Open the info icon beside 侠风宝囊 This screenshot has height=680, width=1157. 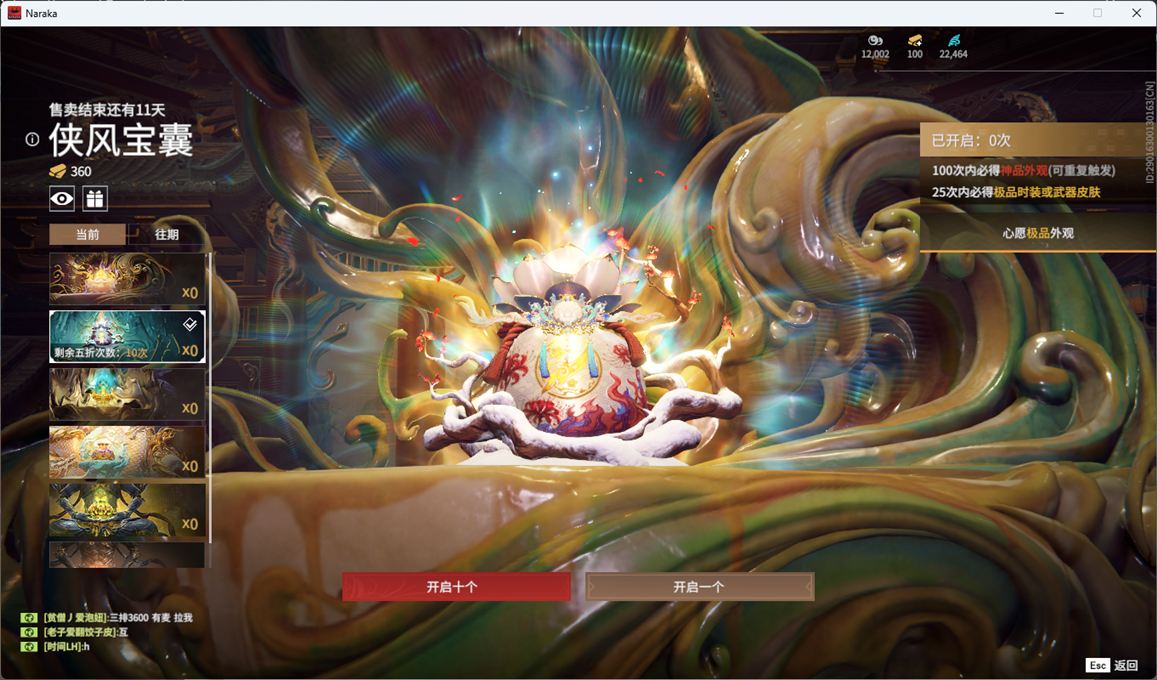tap(32, 139)
